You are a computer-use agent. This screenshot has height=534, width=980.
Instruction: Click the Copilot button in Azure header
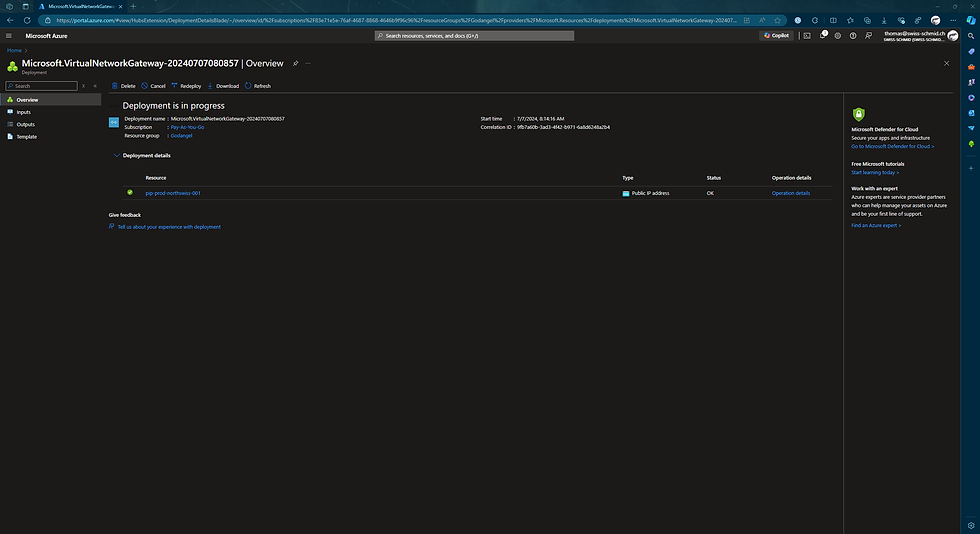click(776, 36)
